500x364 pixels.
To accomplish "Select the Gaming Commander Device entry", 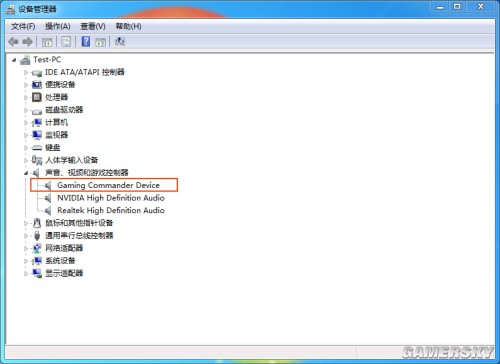I will tap(108, 185).
